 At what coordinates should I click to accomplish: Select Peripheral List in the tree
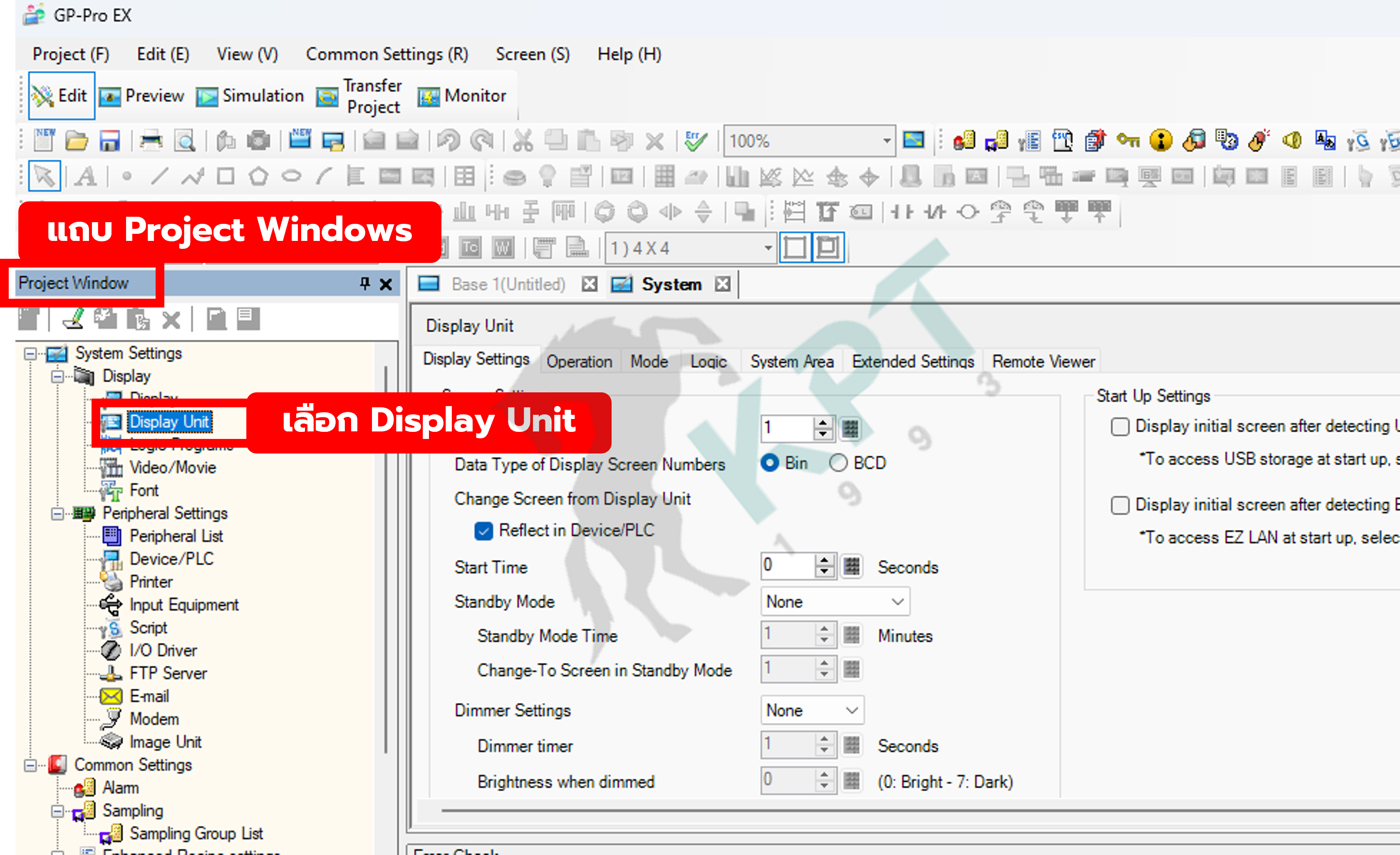pos(176,536)
